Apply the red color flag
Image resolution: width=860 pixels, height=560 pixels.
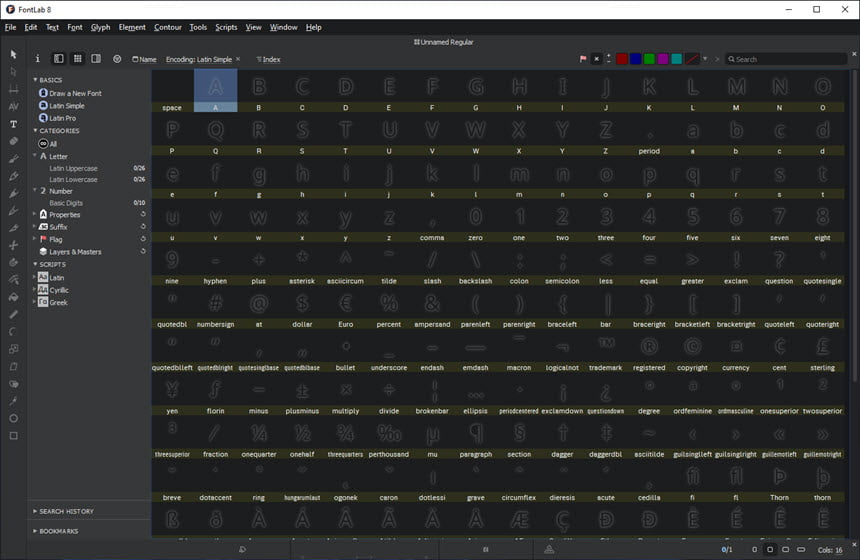pos(622,59)
